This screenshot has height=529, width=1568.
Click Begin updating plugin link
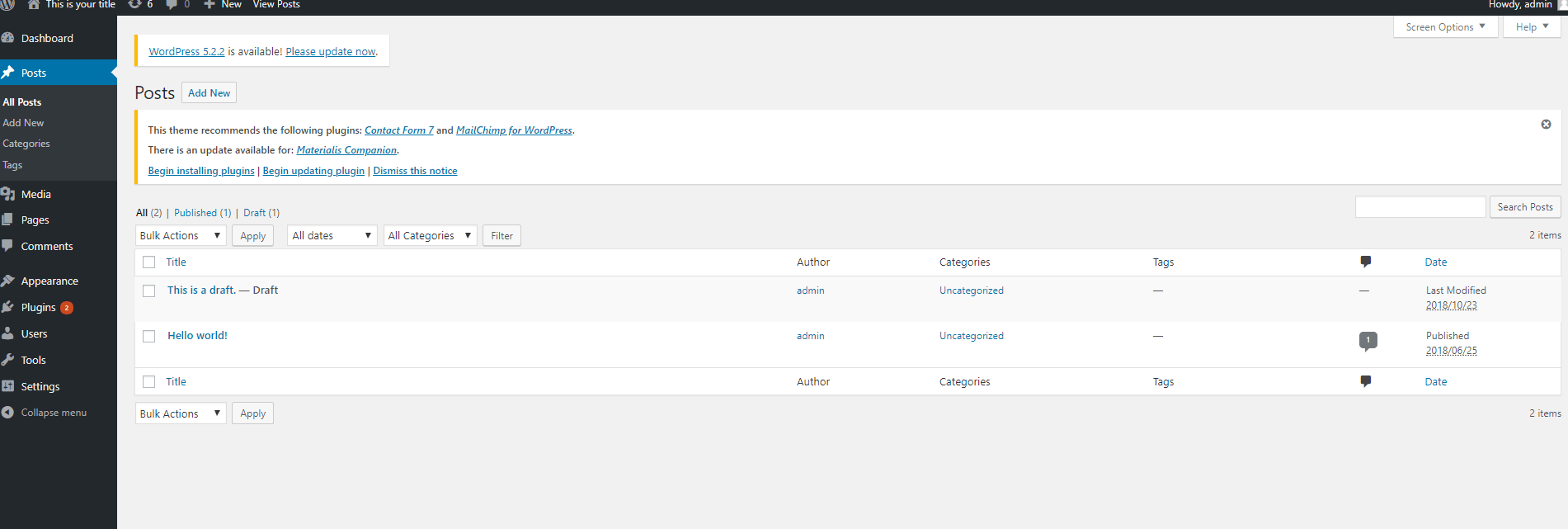tap(313, 171)
